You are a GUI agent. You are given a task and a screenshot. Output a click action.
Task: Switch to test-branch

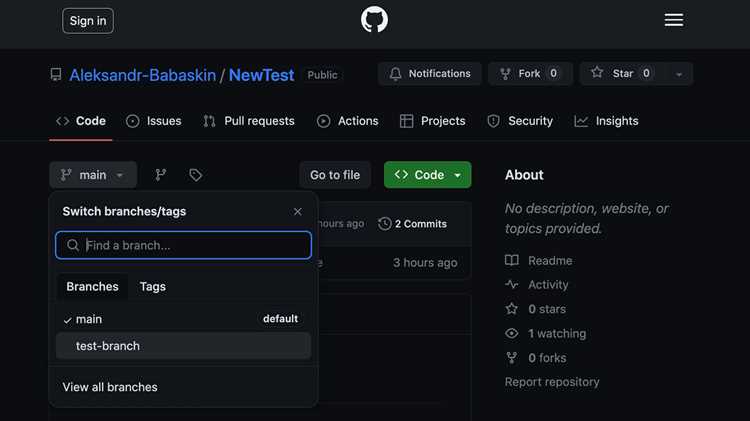click(183, 346)
